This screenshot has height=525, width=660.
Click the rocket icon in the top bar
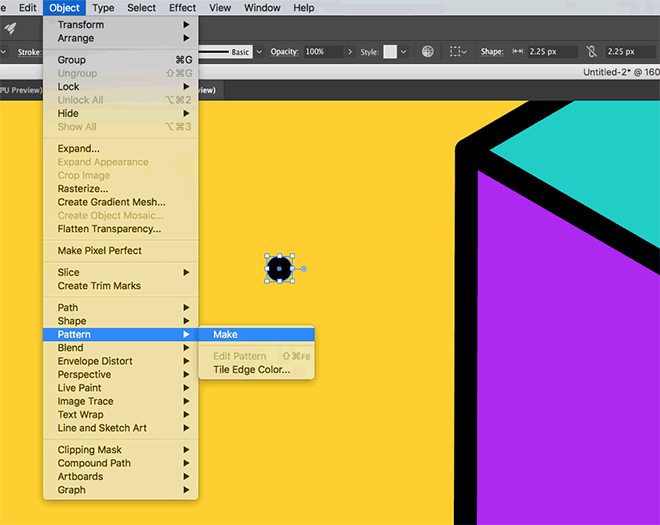click(x=11, y=28)
